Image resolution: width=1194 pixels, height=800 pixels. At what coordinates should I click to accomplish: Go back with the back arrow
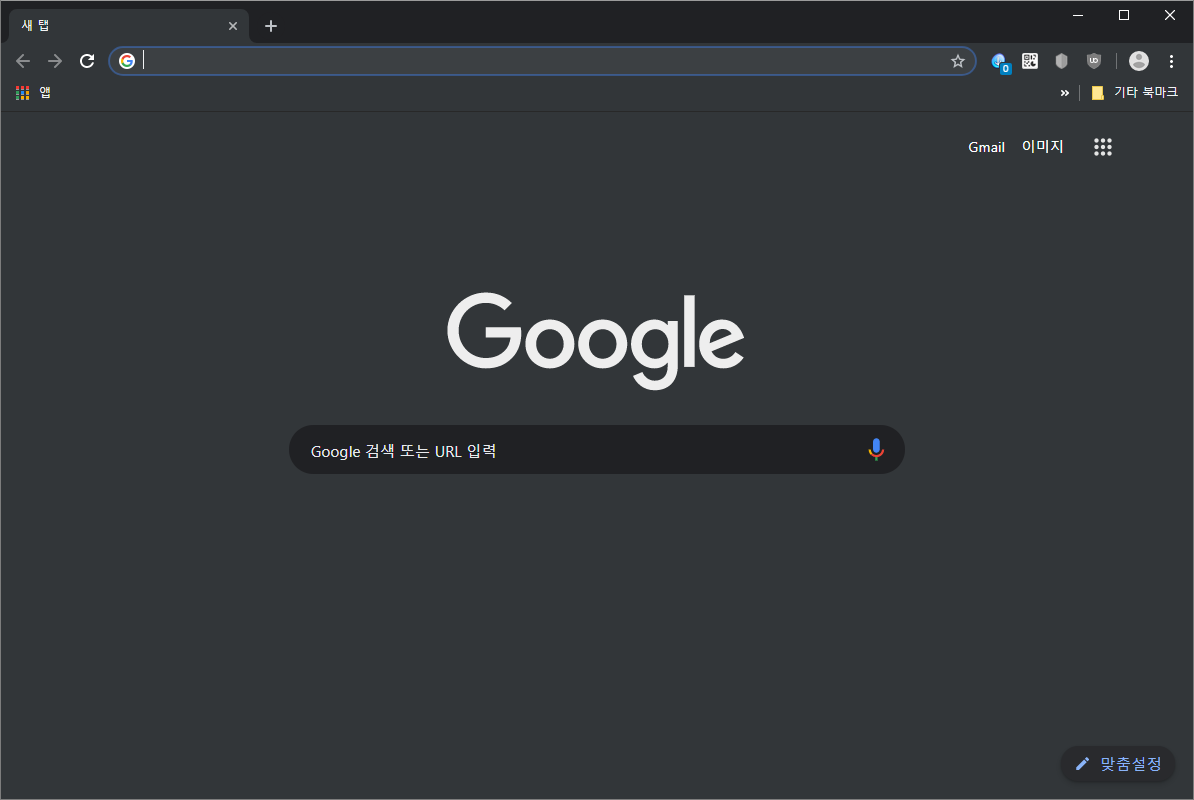coord(23,61)
